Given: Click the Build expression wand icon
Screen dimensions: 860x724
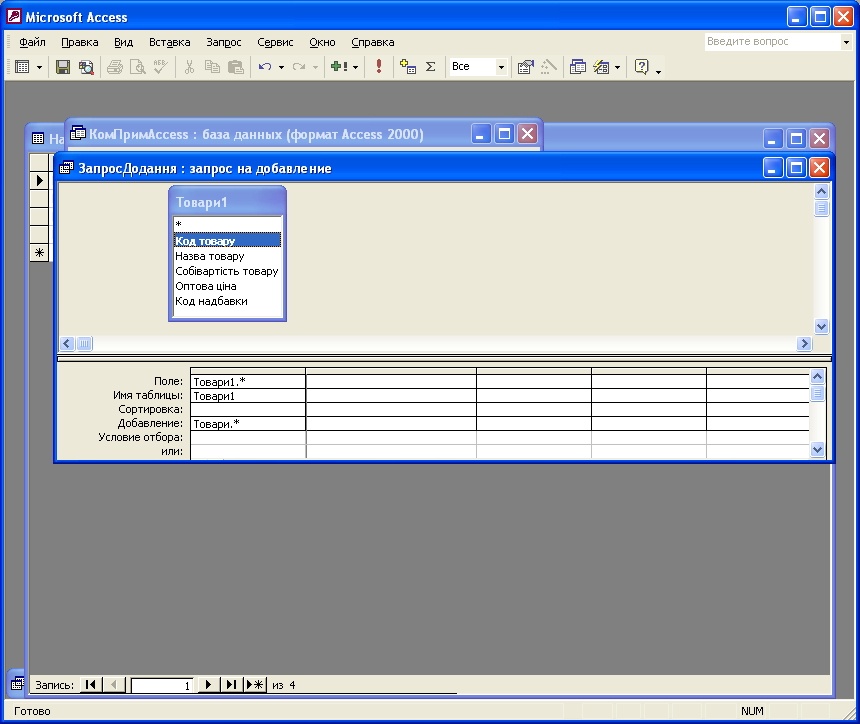Looking at the screenshot, I should [548, 67].
